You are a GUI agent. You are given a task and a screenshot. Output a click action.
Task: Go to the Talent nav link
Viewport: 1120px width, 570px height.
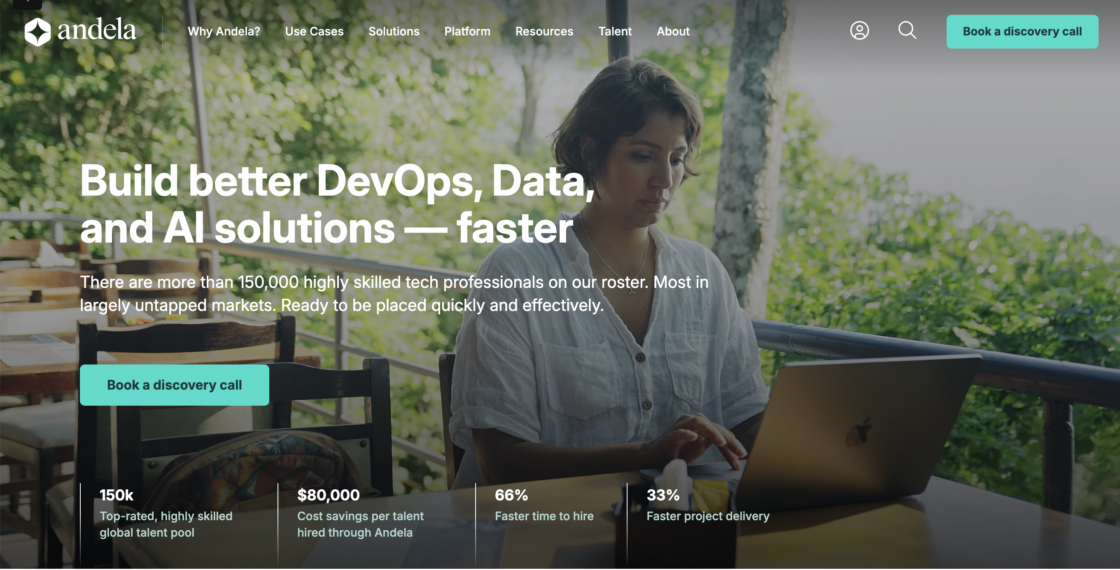[615, 31]
